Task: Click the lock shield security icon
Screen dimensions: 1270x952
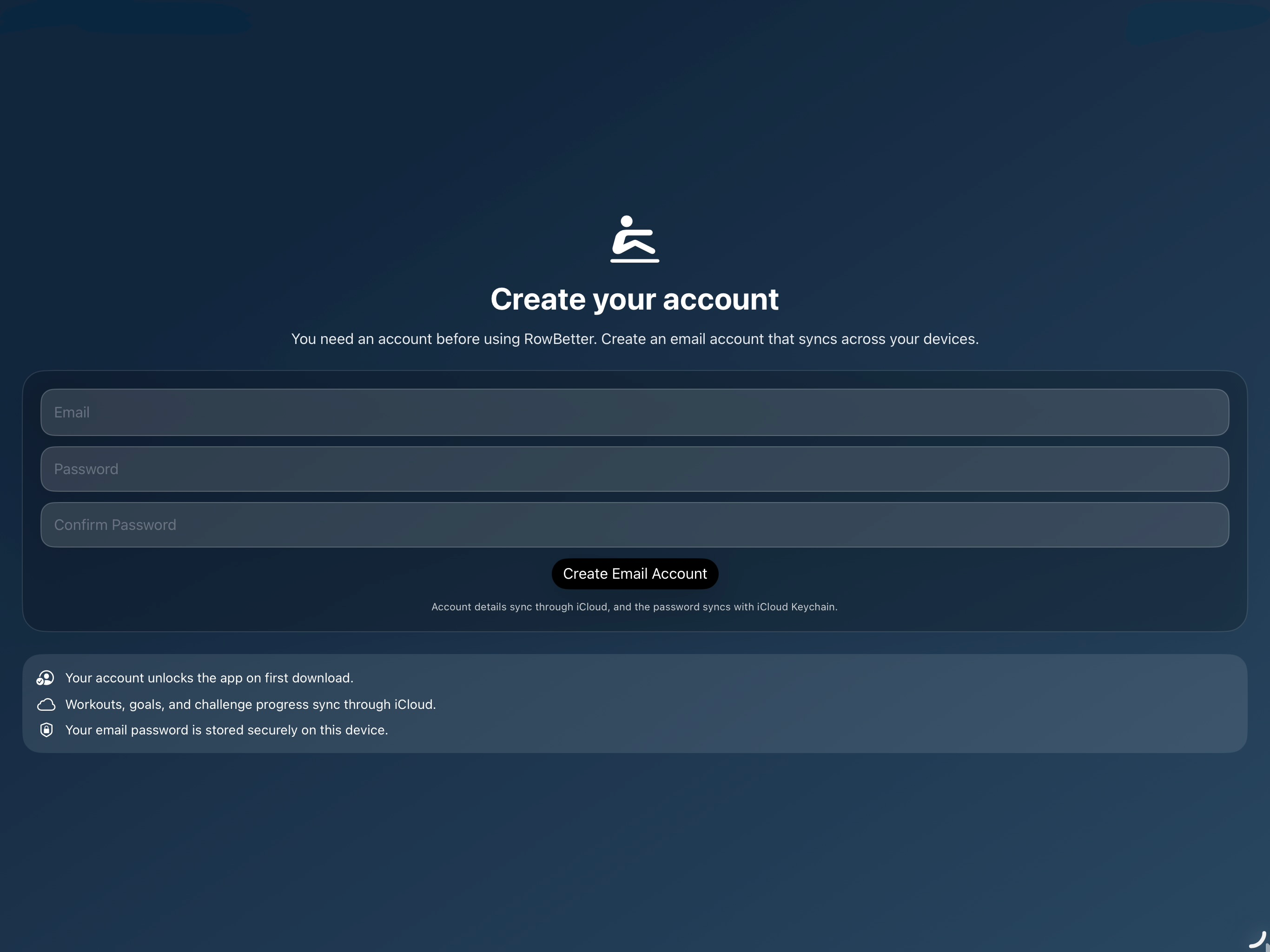Action: click(46, 730)
